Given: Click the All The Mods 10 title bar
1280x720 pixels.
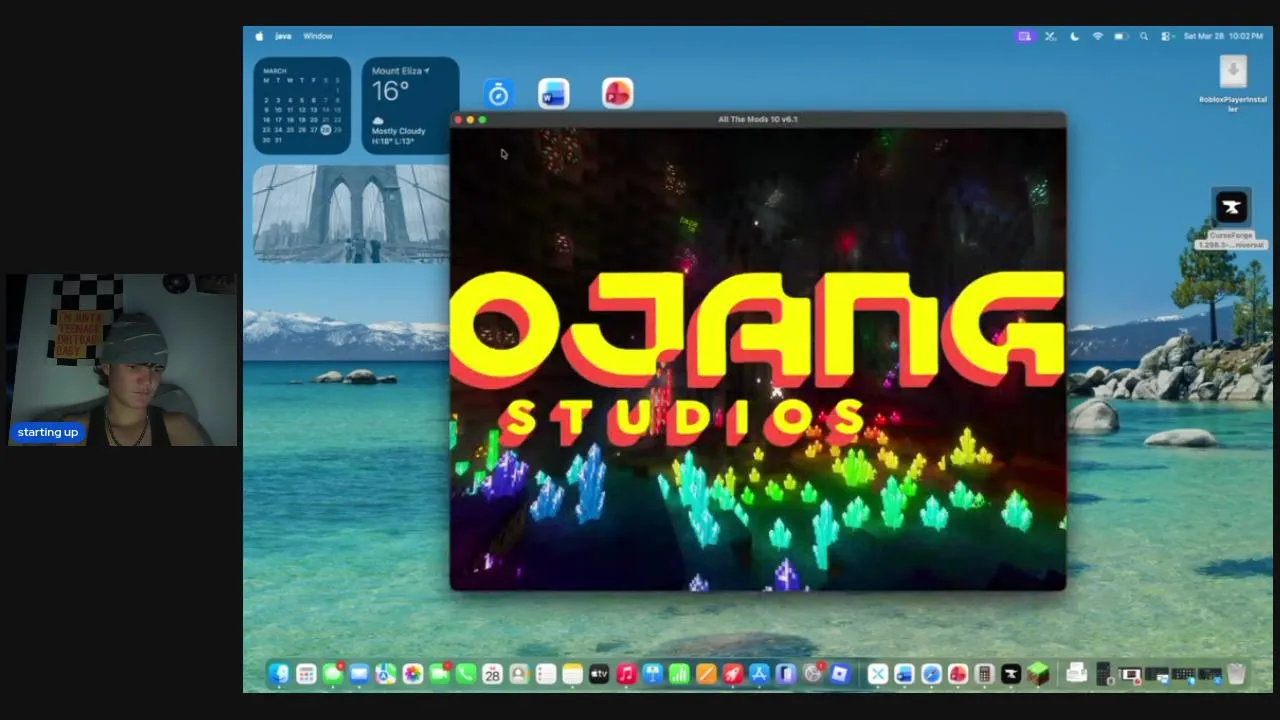Looking at the screenshot, I should tap(758, 119).
